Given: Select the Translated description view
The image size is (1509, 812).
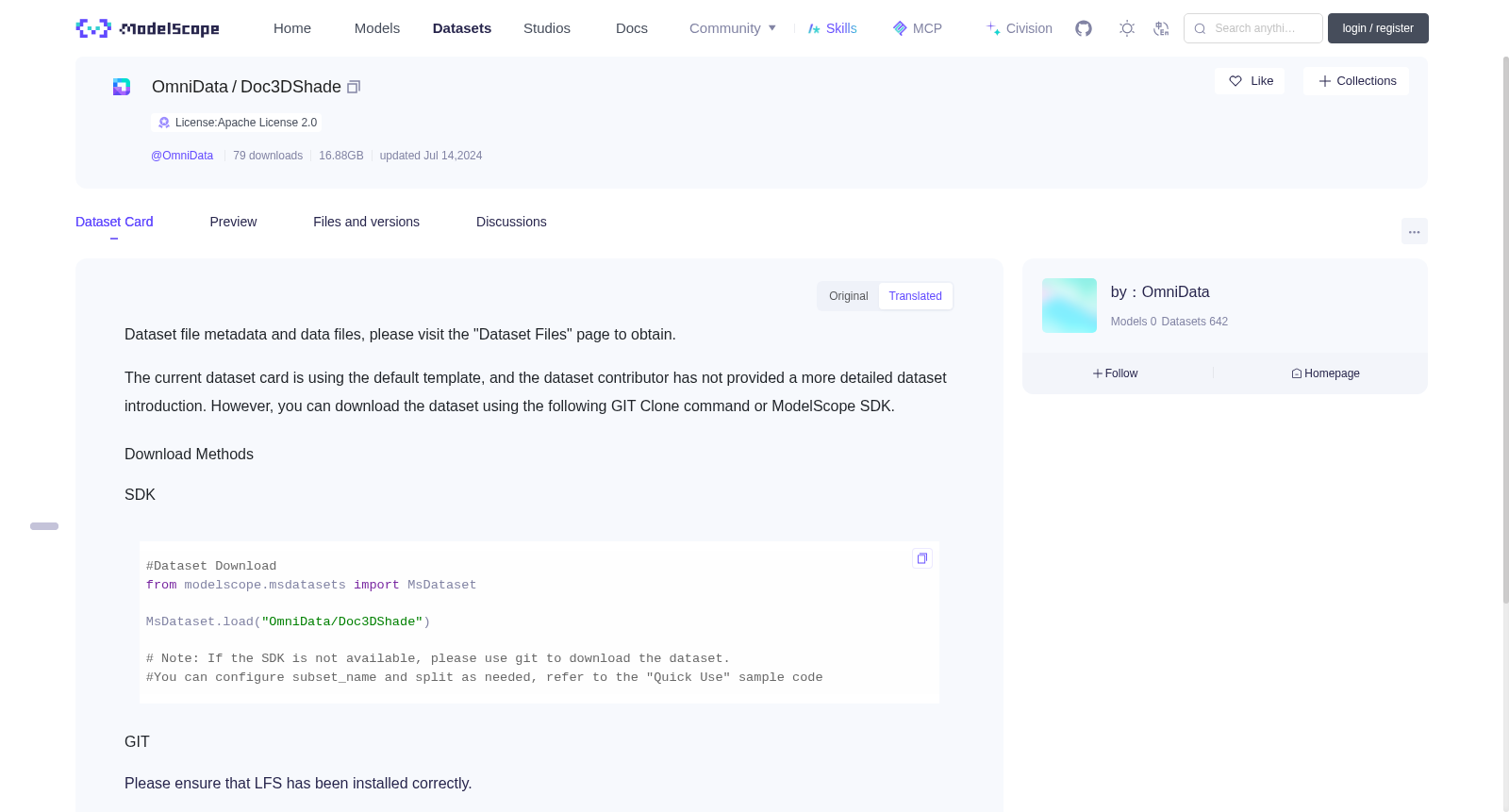Looking at the screenshot, I should click(916, 296).
